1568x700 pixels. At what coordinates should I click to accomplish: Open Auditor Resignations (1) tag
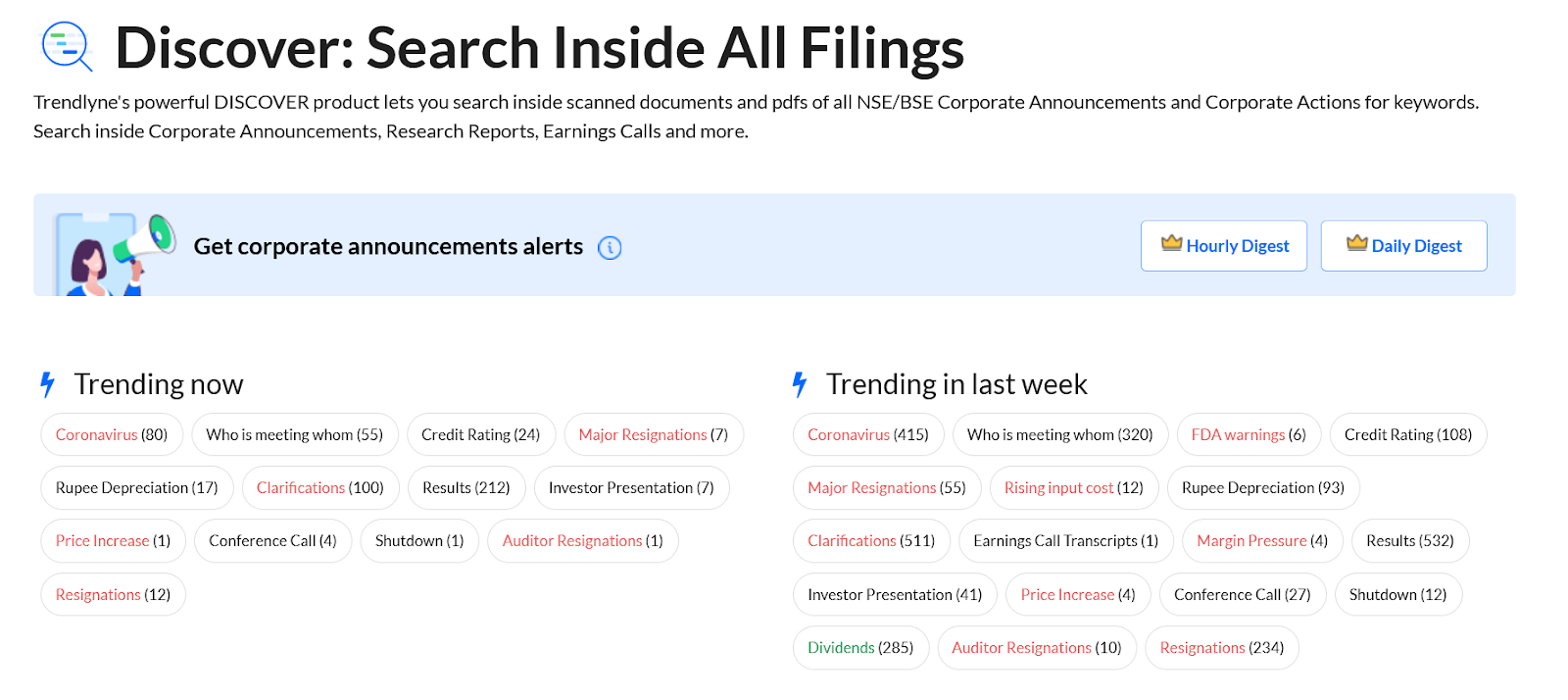[583, 540]
